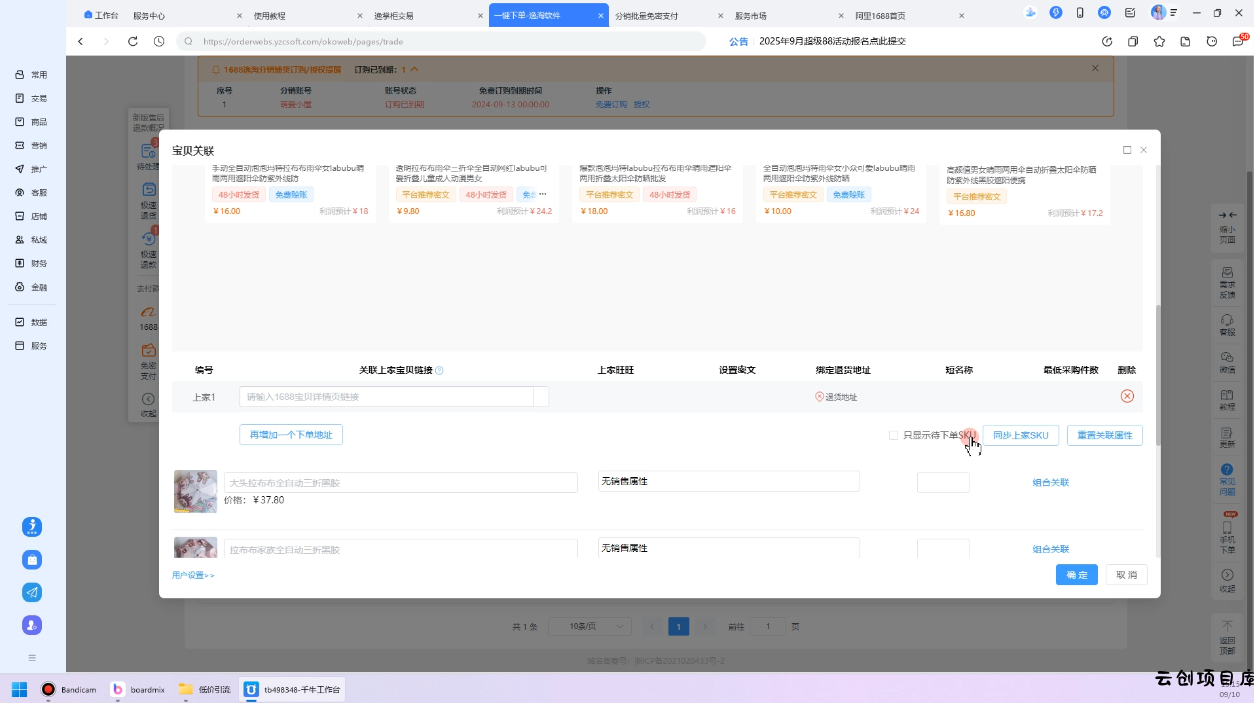Maximize the 宝贝关联 dialog
Viewport: 1254px width, 703px height.
(1127, 150)
